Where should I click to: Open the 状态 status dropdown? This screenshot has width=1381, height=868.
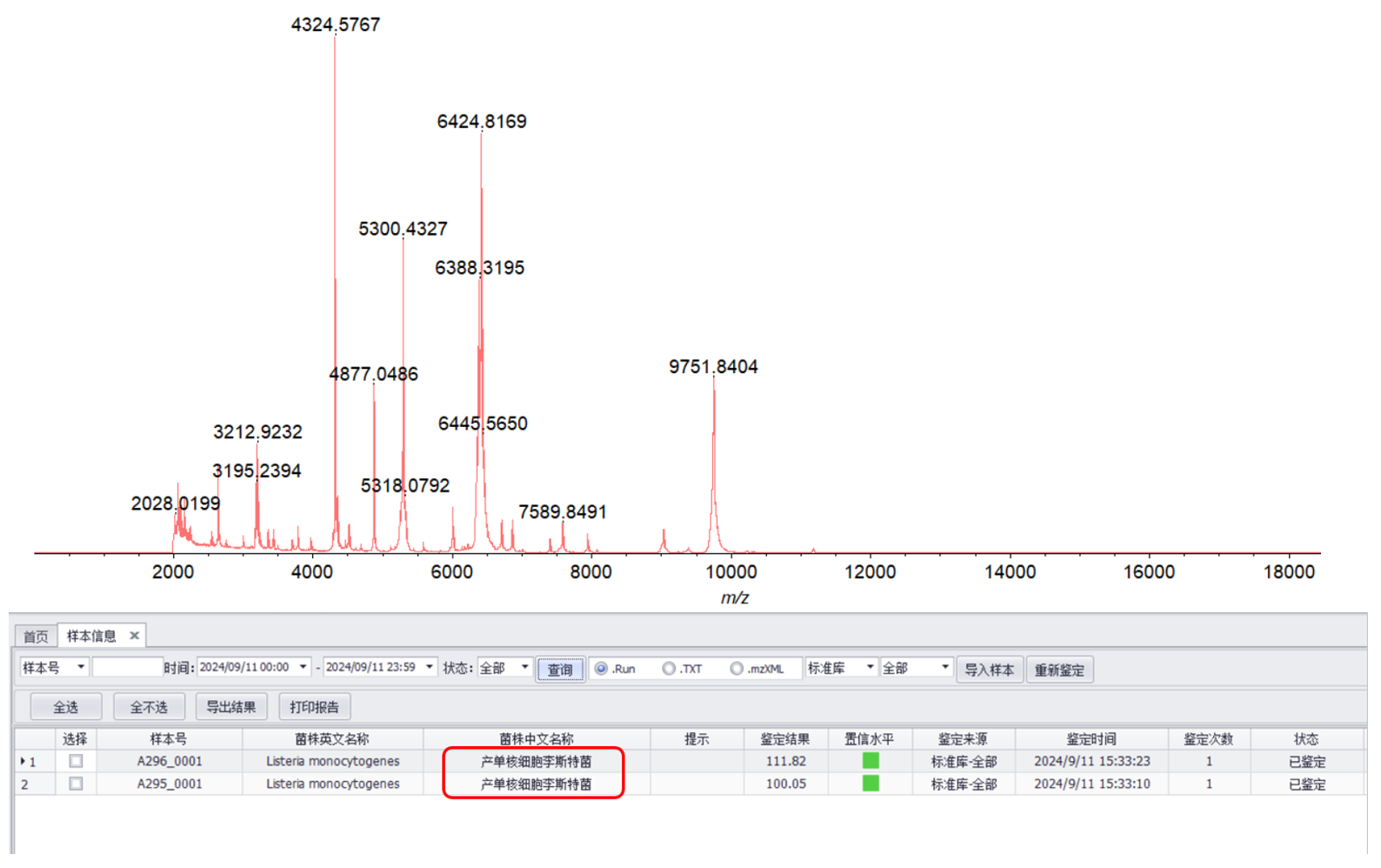click(524, 667)
